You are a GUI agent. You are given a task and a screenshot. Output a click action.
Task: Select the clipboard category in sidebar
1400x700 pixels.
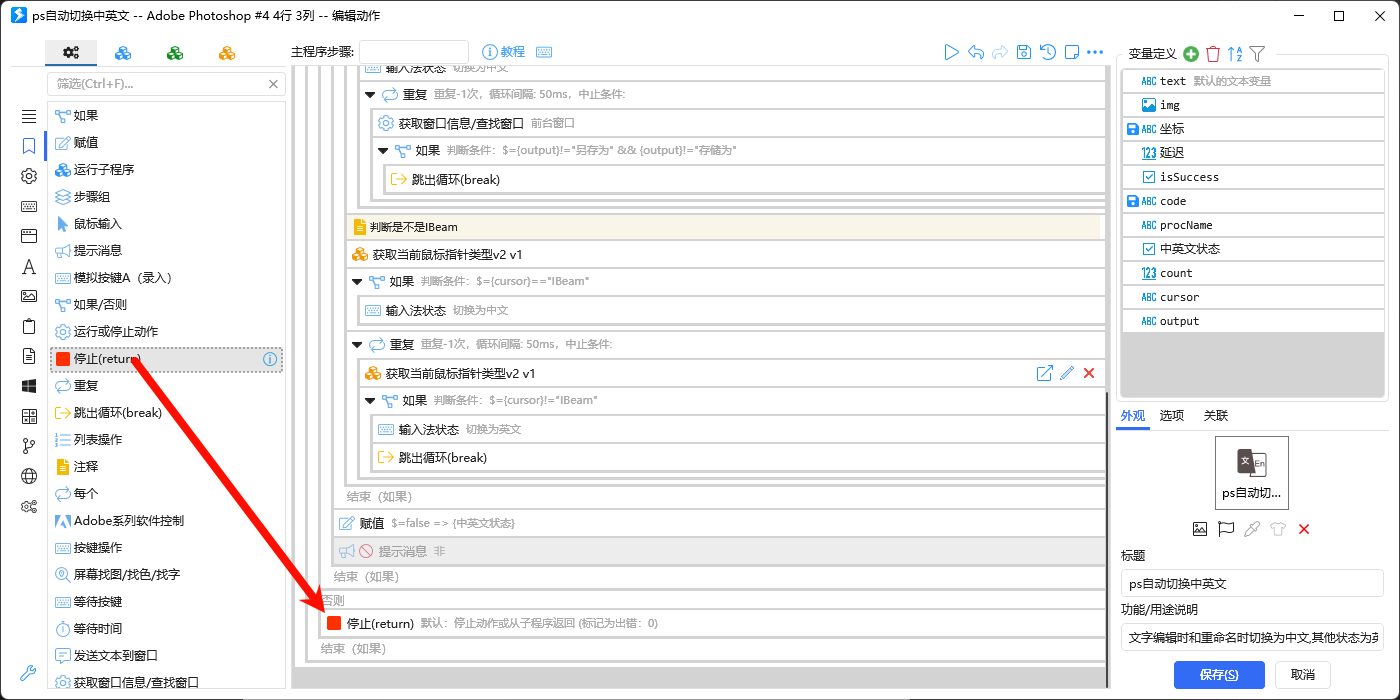pos(29,326)
